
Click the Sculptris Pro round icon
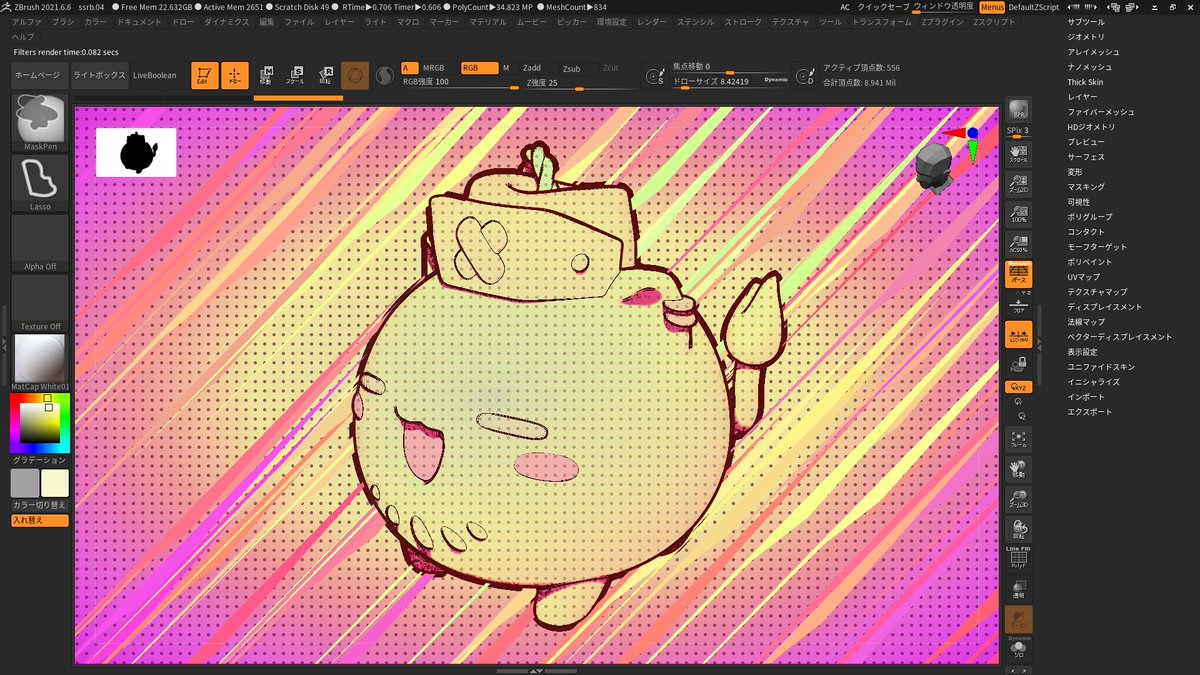click(x=385, y=75)
